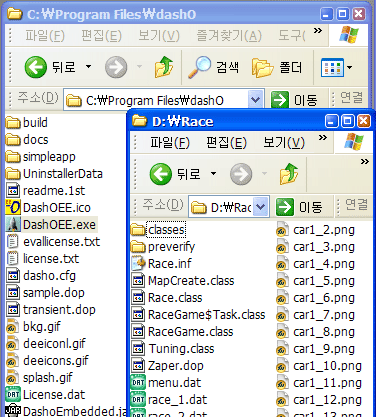Open the Views button dropdown arrow
The image size is (376, 417).
coord(349,67)
